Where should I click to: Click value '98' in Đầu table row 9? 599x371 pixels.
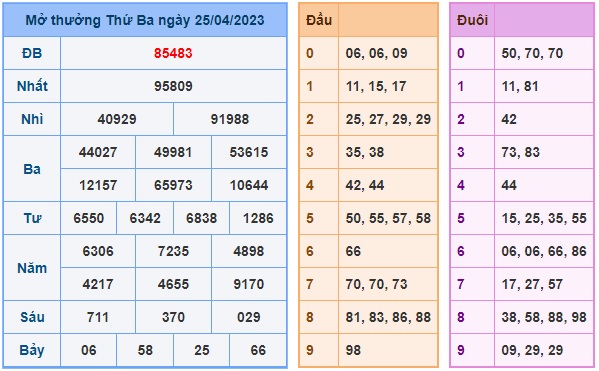point(353,350)
